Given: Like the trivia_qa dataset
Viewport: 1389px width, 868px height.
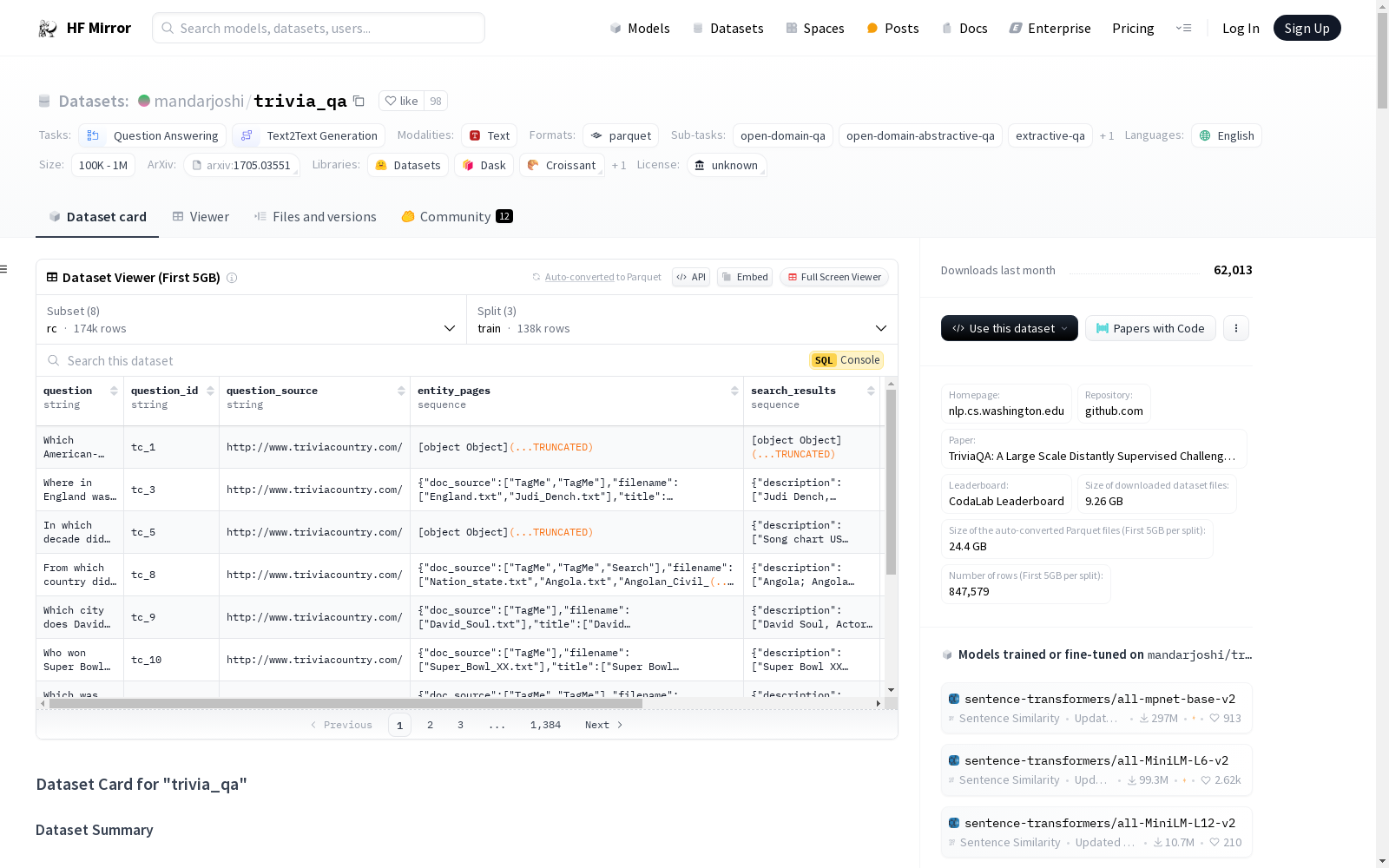Looking at the screenshot, I should click(402, 101).
